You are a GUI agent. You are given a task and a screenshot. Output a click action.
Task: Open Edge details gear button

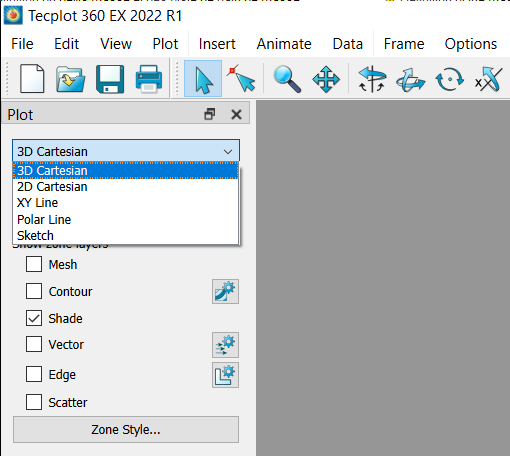225,375
